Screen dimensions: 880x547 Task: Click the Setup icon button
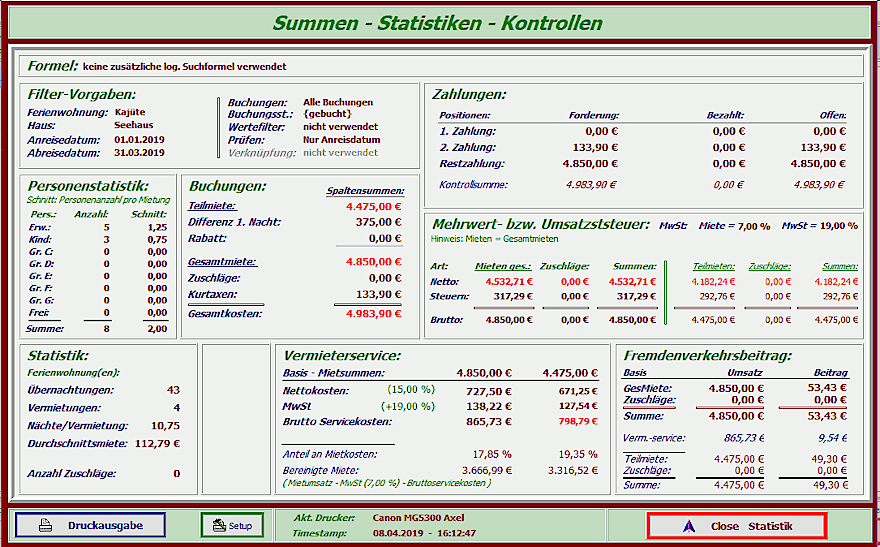pyautogui.click(x=216, y=525)
